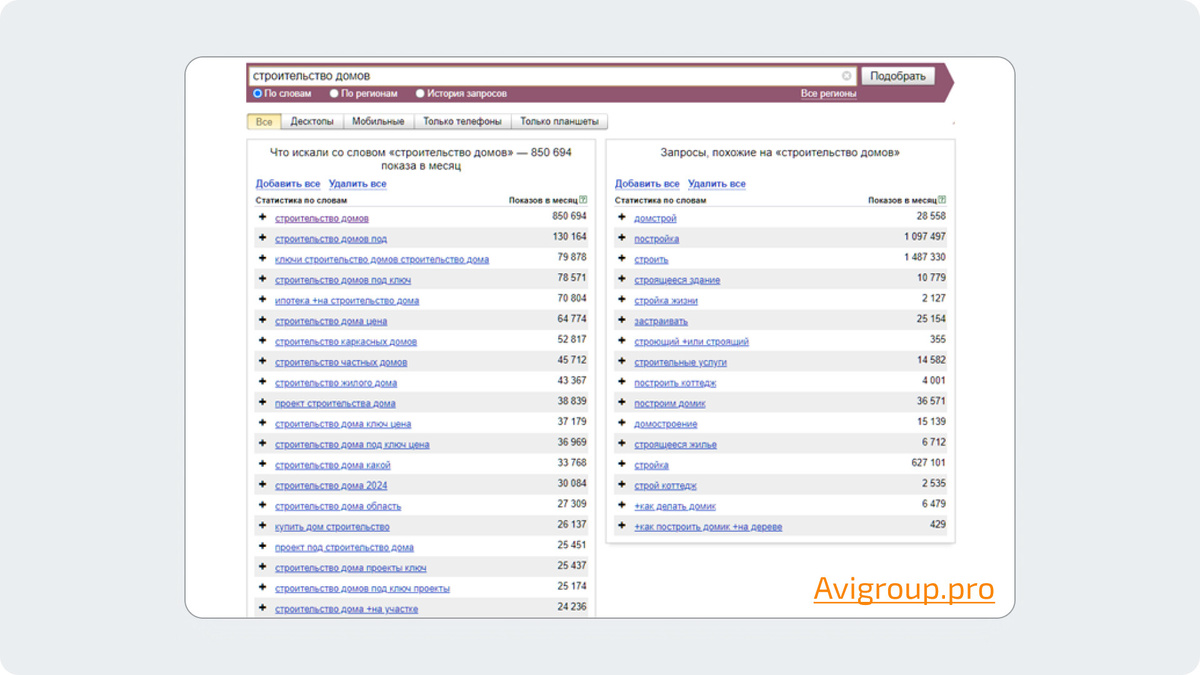Add 'построить коттедж' with its plus icon

pos(622,382)
